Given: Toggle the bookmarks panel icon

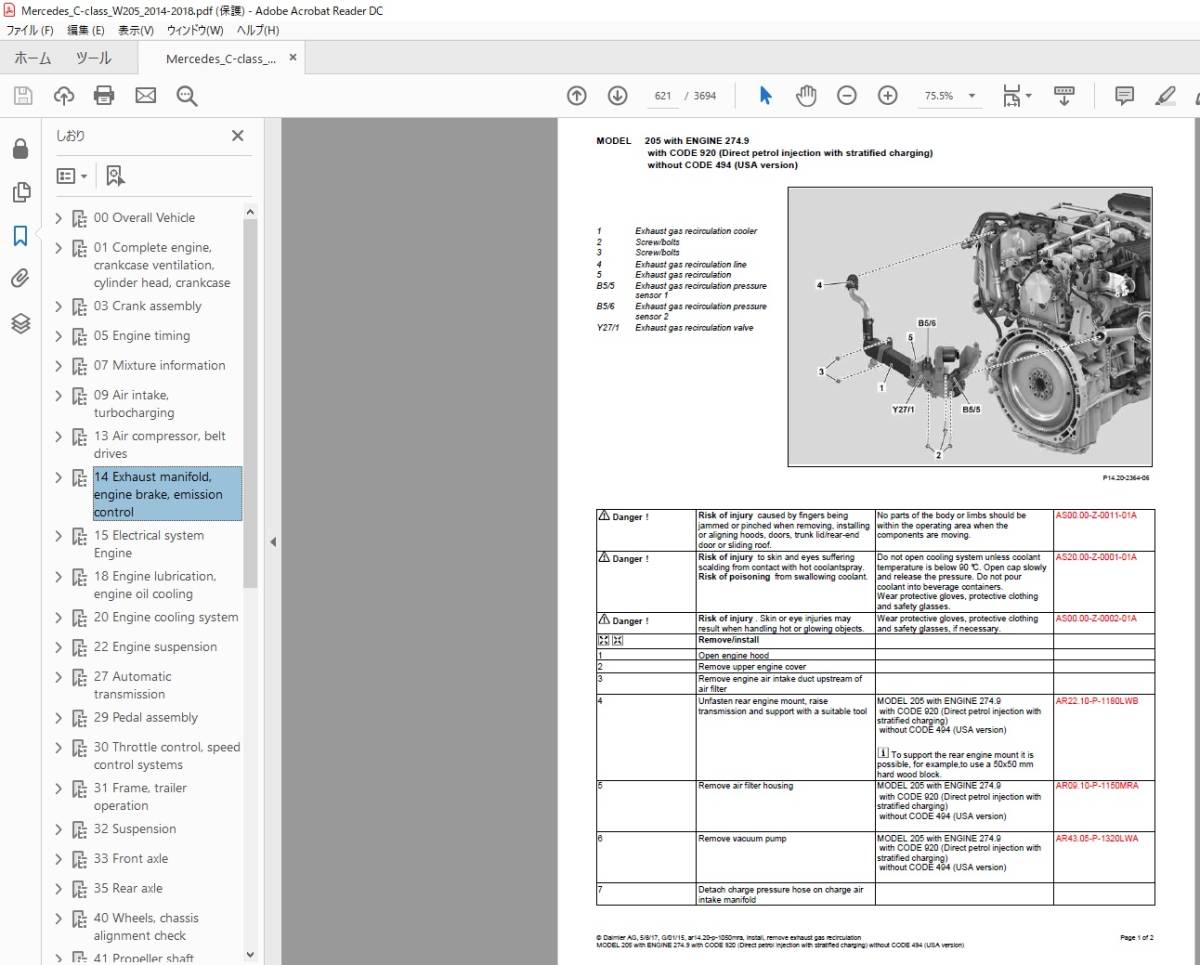Looking at the screenshot, I should (x=20, y=236).
